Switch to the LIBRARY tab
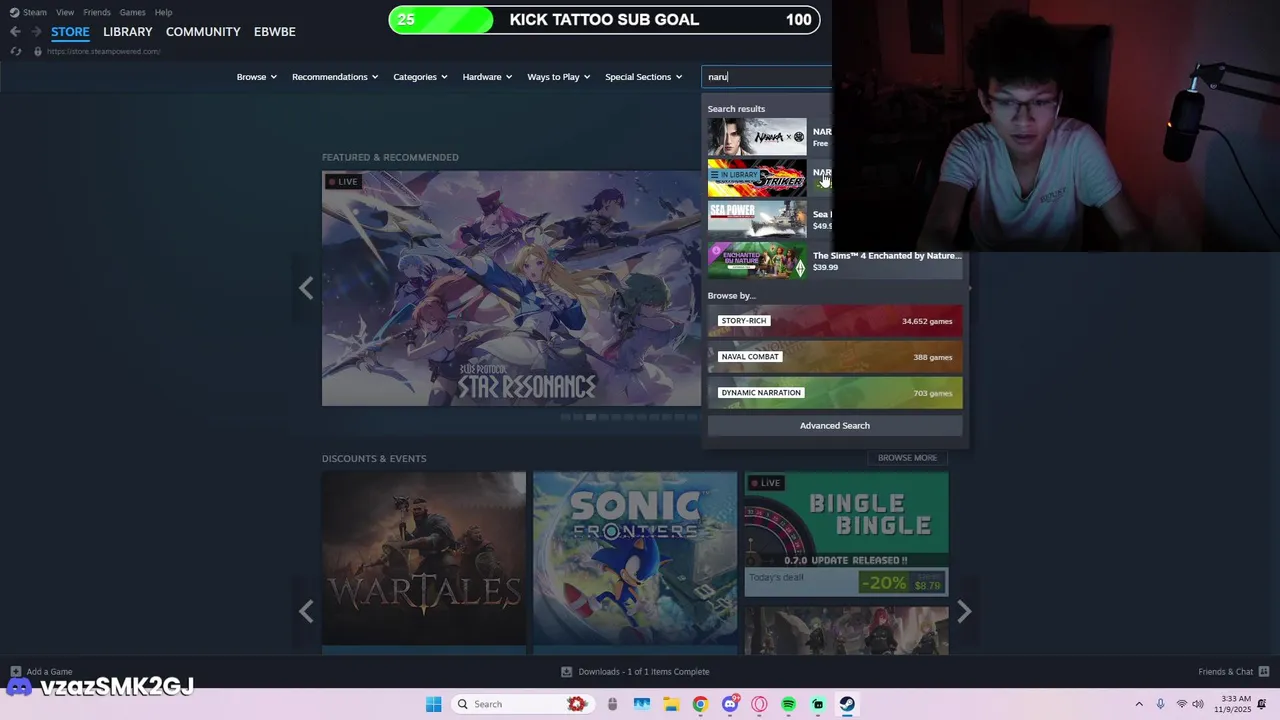This screenshot has width=1280, height=720. 128,32
